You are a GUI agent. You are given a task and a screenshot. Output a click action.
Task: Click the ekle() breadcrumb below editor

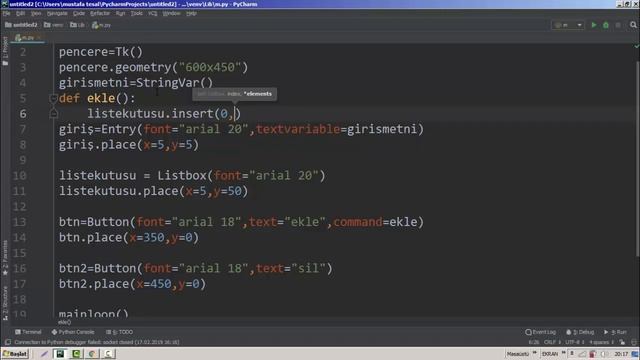pos(64,322)
